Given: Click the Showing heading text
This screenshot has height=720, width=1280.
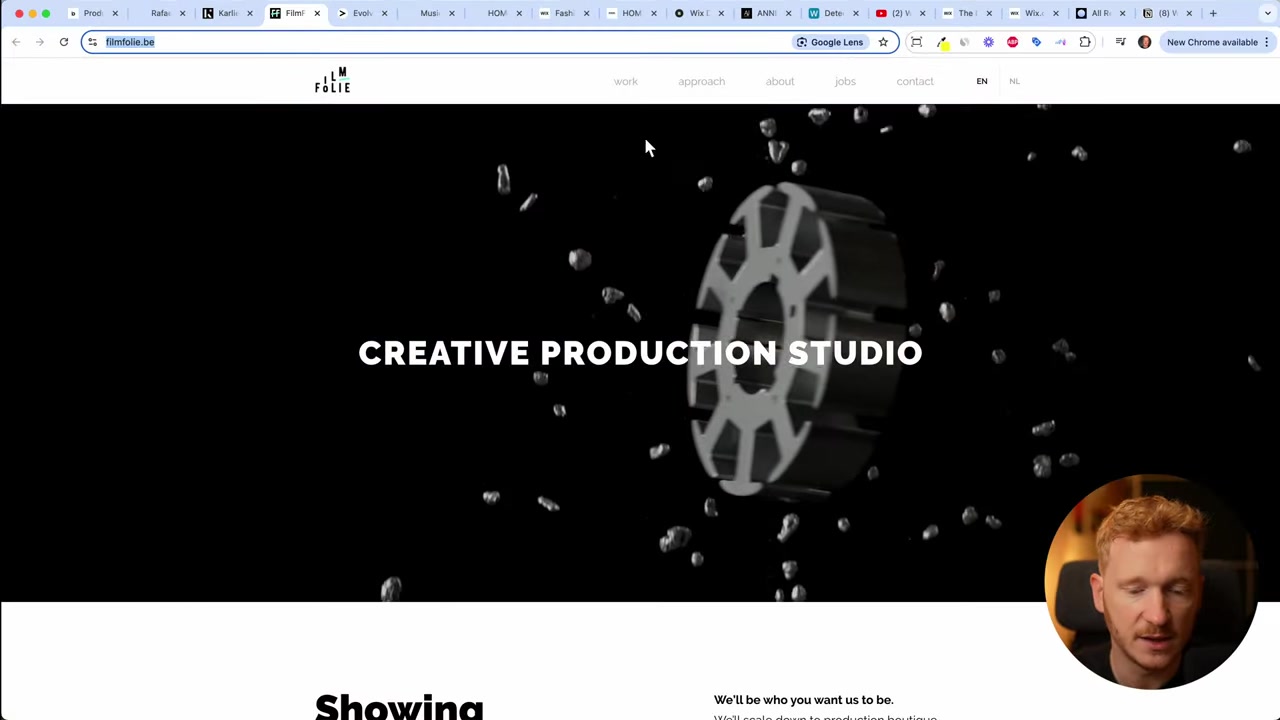Looking at the screenshot, I should pos(399,706).
